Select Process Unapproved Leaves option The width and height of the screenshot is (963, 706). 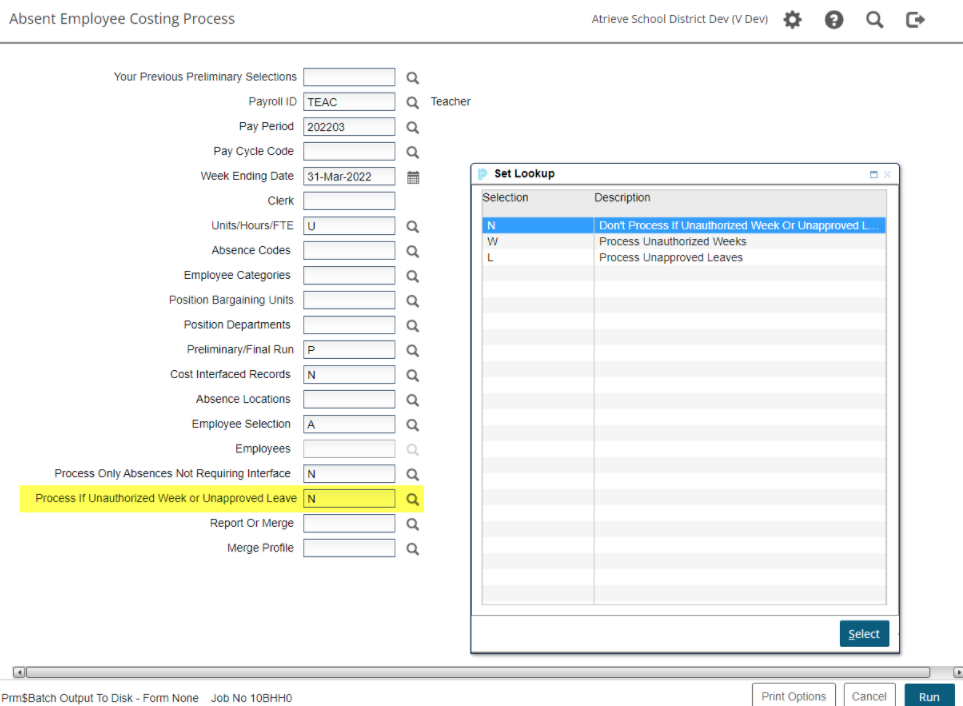pyautogui.click(x=670, y=258)
